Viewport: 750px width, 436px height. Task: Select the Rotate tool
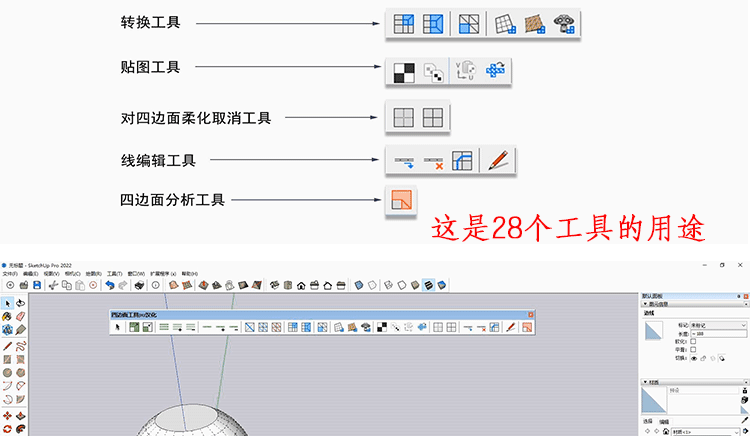point(7,429)
